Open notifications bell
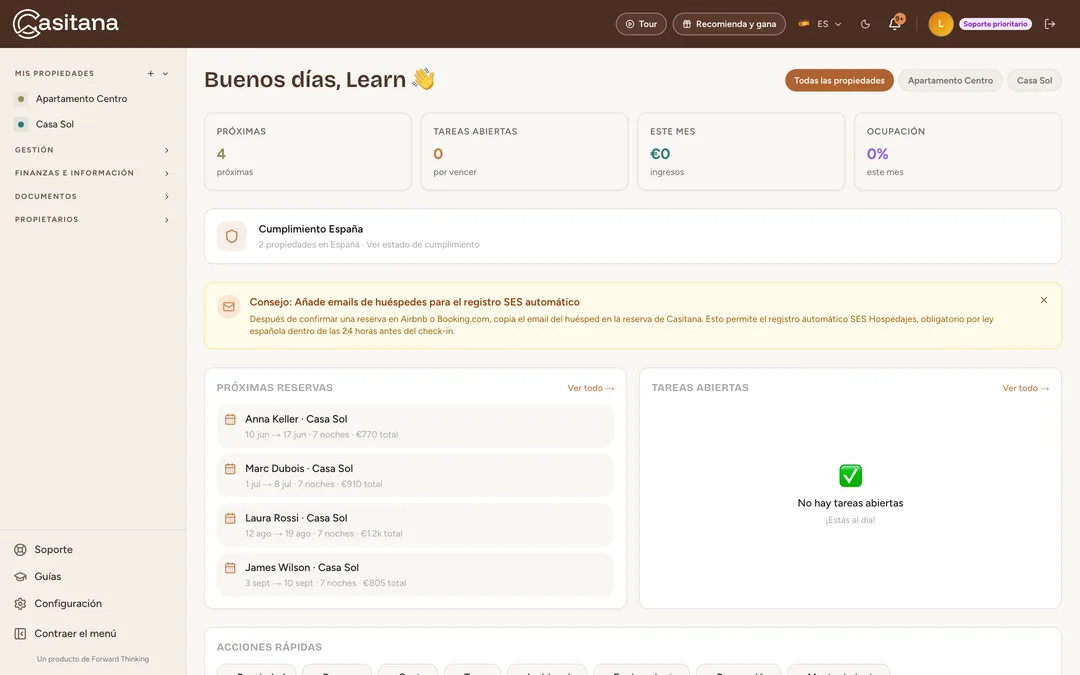Viewport: 1080px width, 675px height. [x=895, y=23]
